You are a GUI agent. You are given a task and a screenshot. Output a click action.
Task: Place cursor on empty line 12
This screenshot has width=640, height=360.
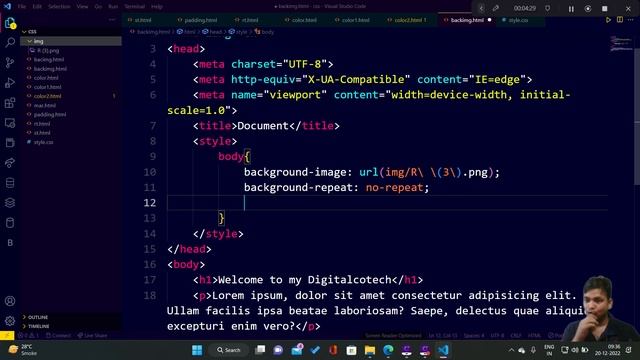point(387,203)
